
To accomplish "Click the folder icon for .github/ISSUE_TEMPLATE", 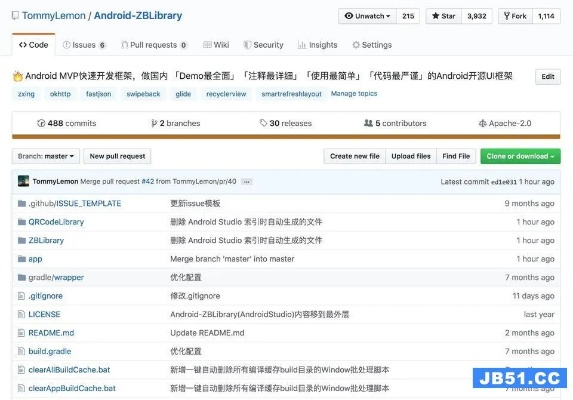I will [x=22, y=203].
